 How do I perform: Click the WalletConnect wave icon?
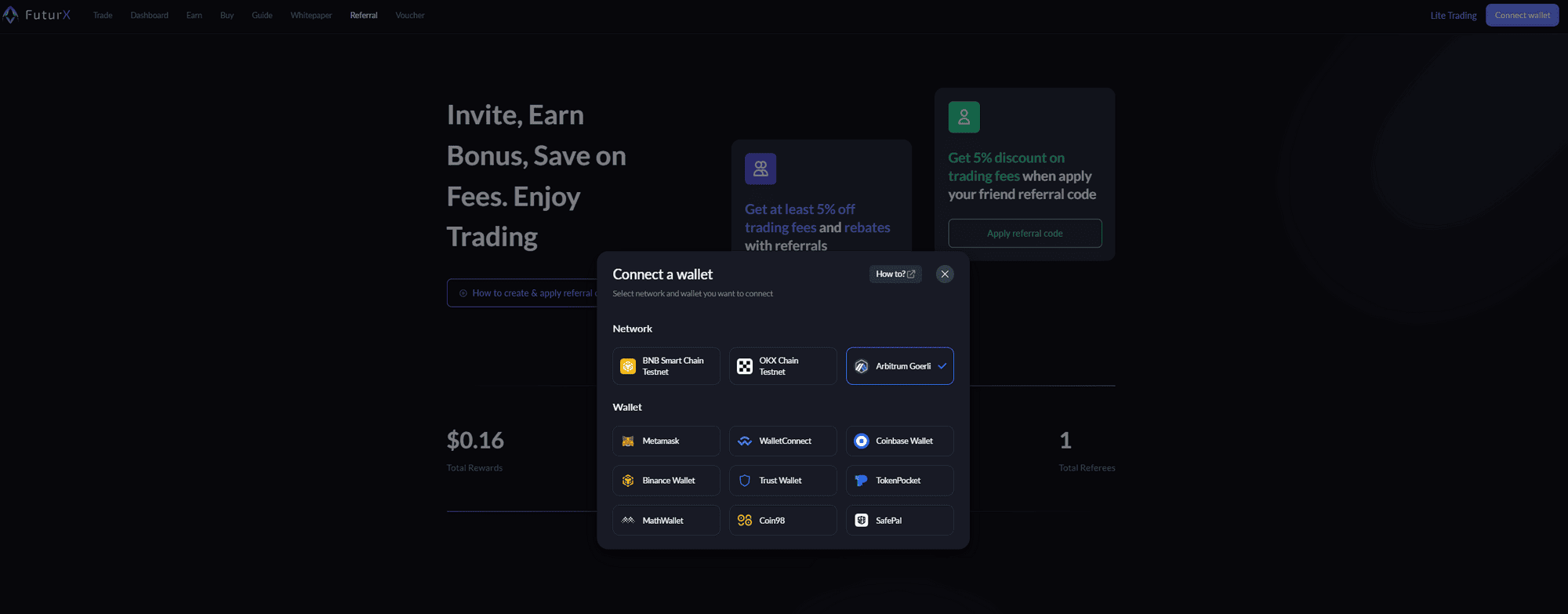coord(745,441)
